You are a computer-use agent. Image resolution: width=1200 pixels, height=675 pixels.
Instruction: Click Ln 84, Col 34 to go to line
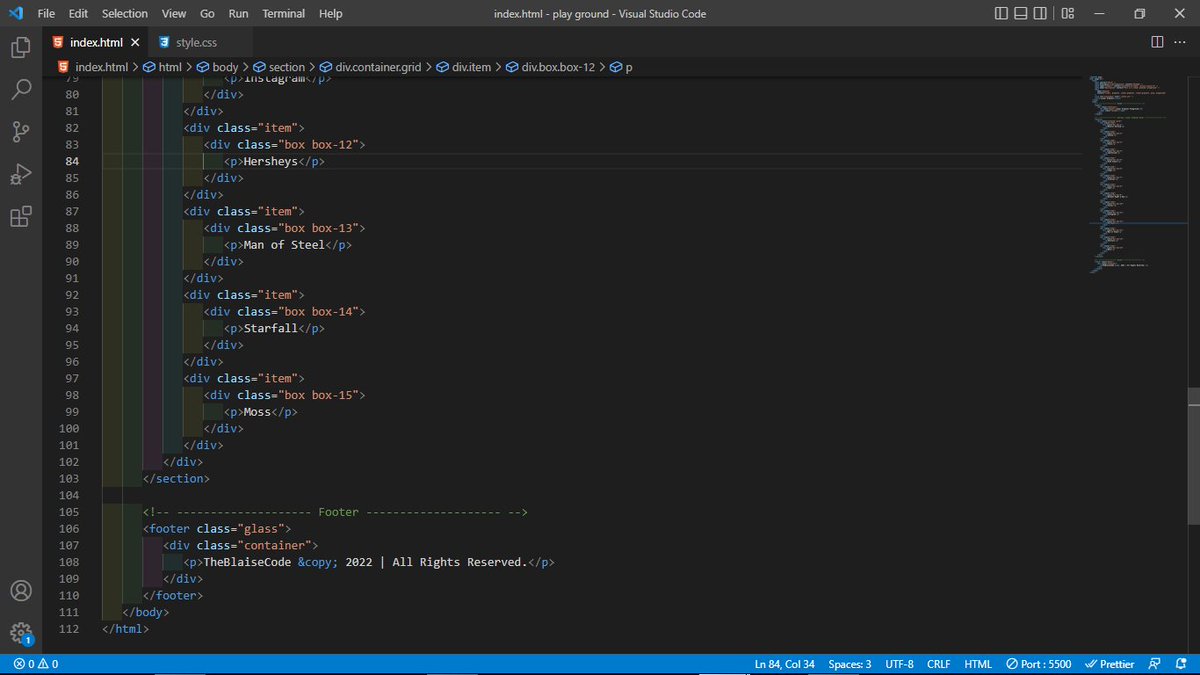(x=785, y=664)
